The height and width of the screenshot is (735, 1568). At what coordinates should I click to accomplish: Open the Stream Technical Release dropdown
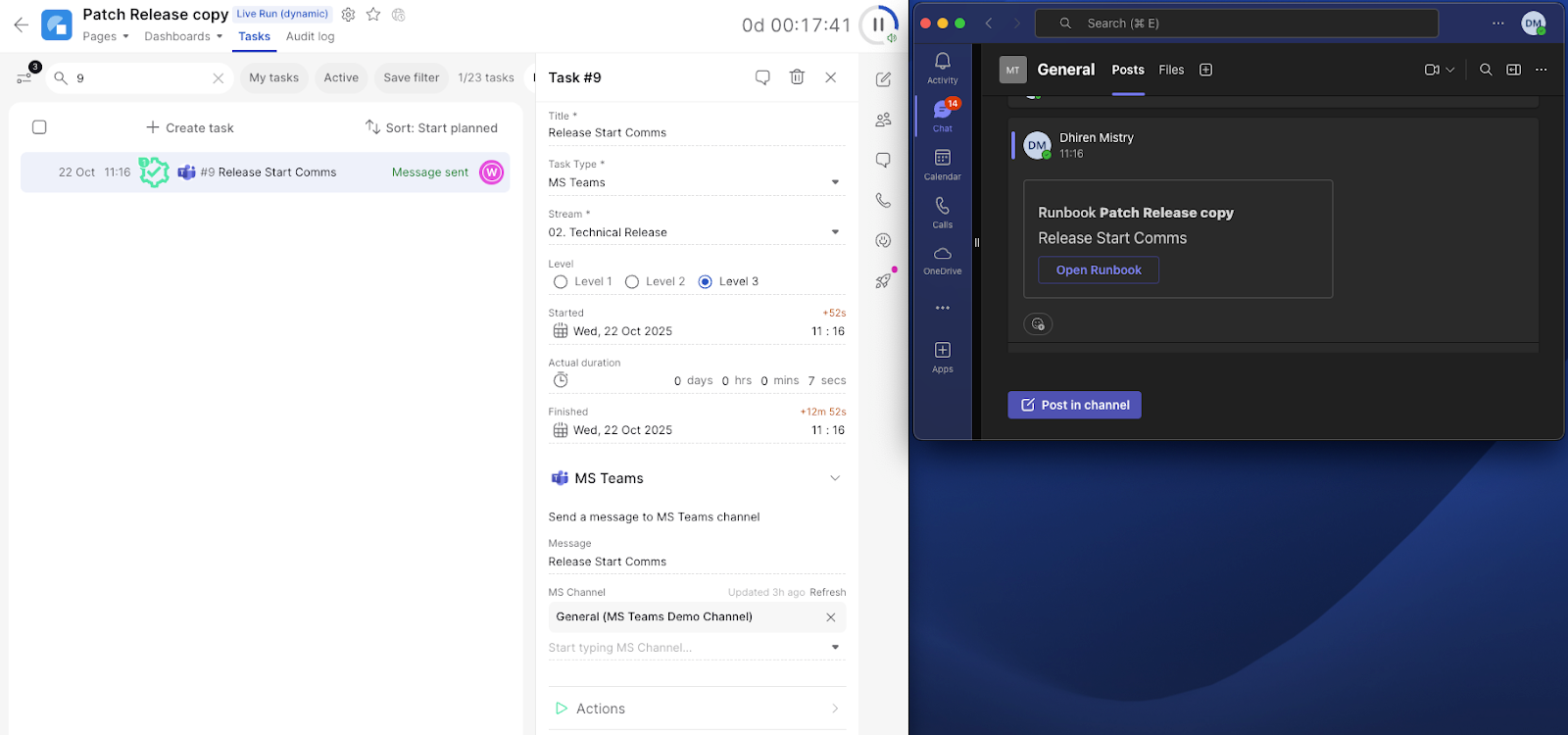pos(697,232)
